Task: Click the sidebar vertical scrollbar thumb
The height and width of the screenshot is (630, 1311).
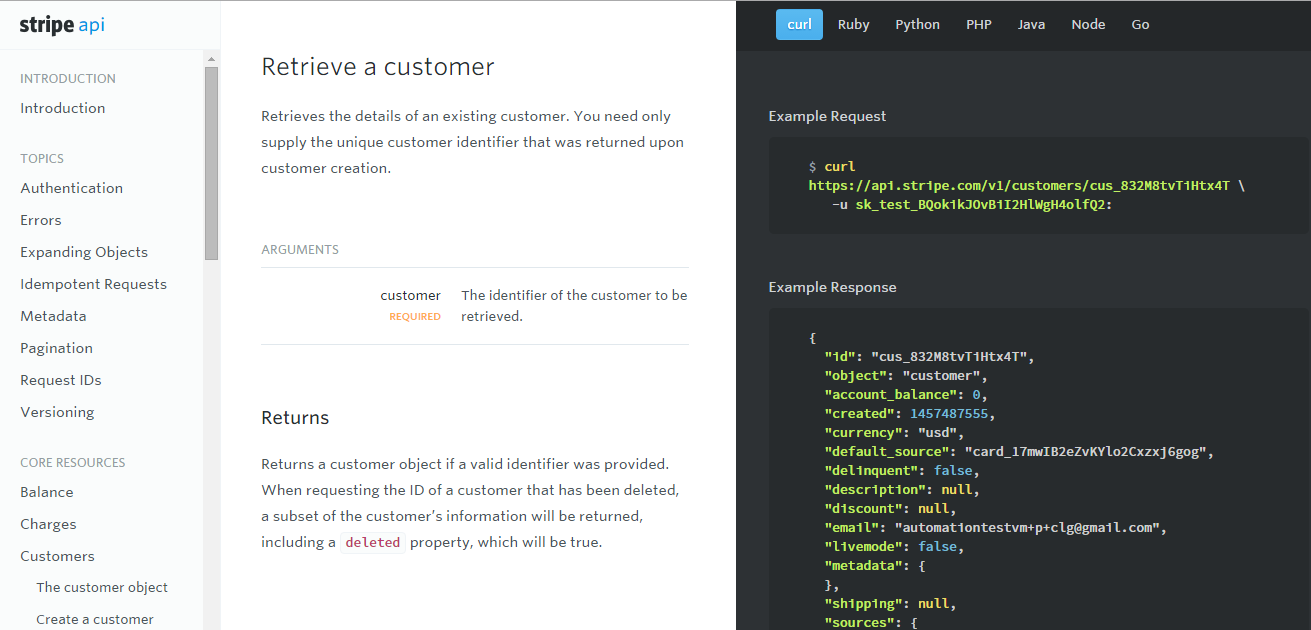Action: (x=211, y=164)
